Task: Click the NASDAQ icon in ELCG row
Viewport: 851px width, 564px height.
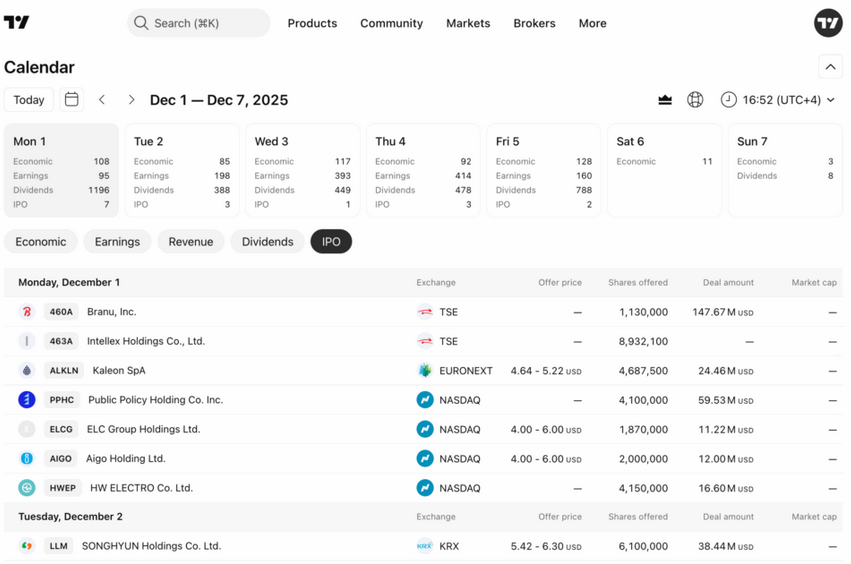Action: (425, 429)
